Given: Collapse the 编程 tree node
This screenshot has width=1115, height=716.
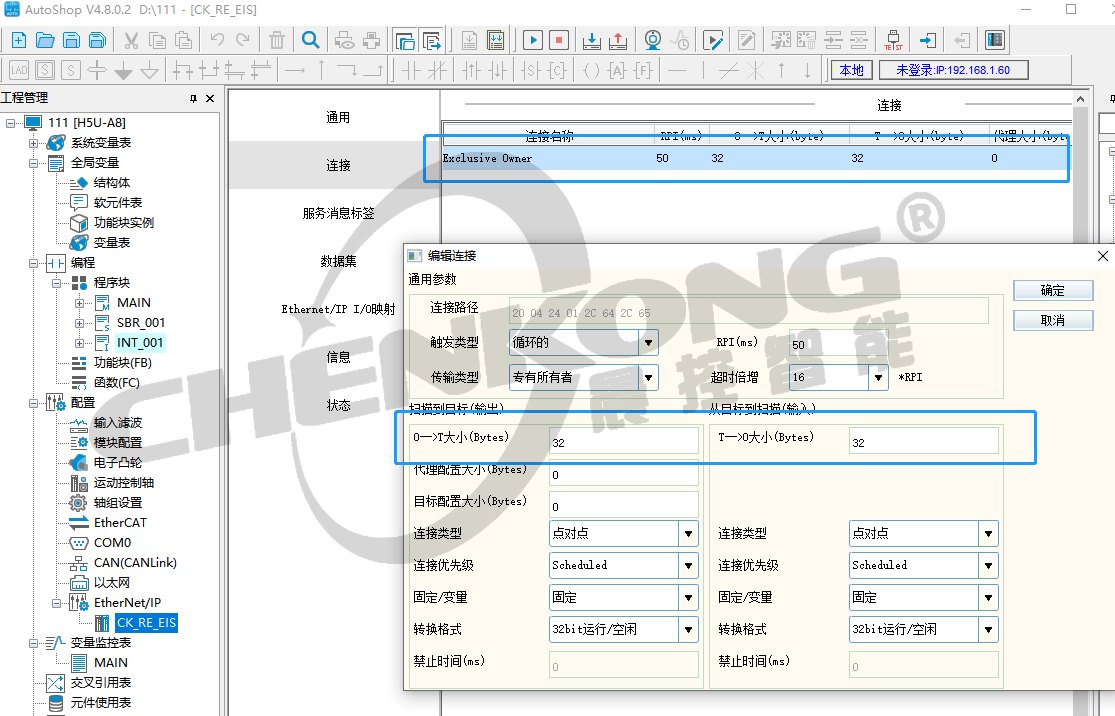Looking at the screenshot, I should 33,263.
